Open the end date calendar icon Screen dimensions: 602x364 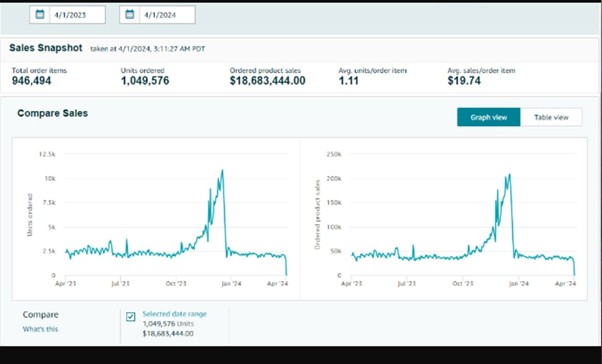pyautogui.click(x=130, y=15)
